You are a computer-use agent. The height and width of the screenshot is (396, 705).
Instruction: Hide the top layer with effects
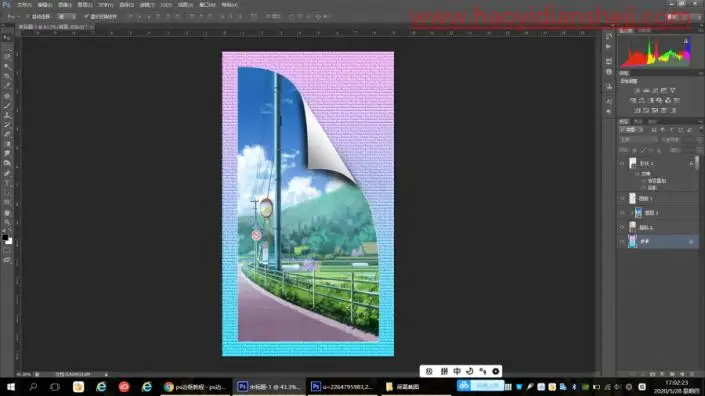[622, 163]
